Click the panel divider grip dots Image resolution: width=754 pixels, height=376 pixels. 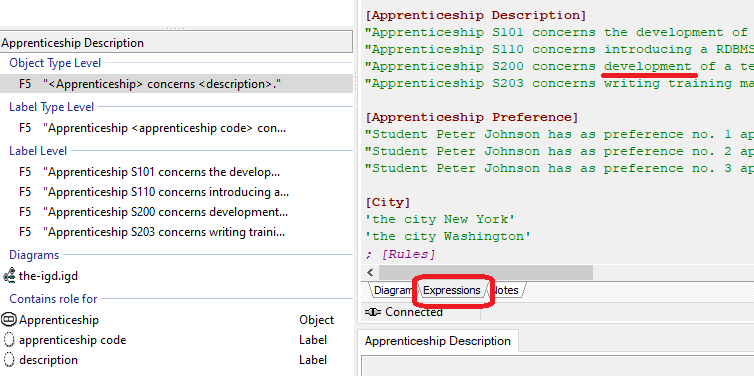click(176, 29)
